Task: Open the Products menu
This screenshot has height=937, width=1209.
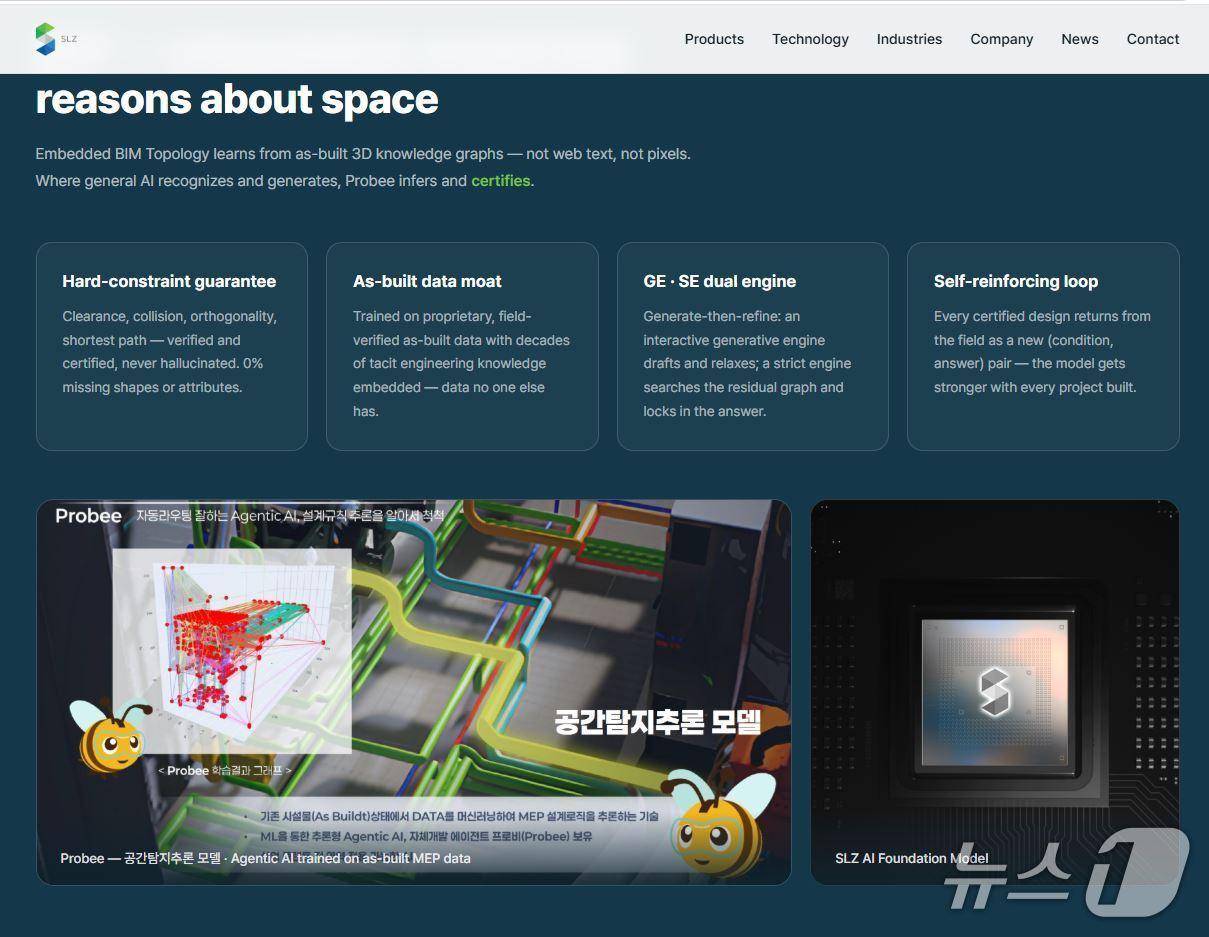Action: [714, 39]
